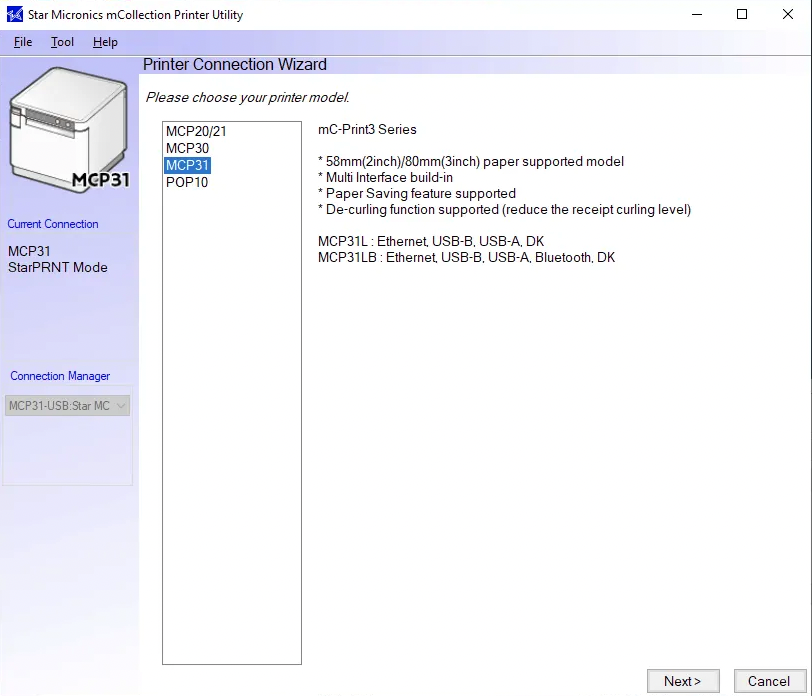812x696 pixels.
Task: Open the Tool menu
Action: [x=62, y=42]
